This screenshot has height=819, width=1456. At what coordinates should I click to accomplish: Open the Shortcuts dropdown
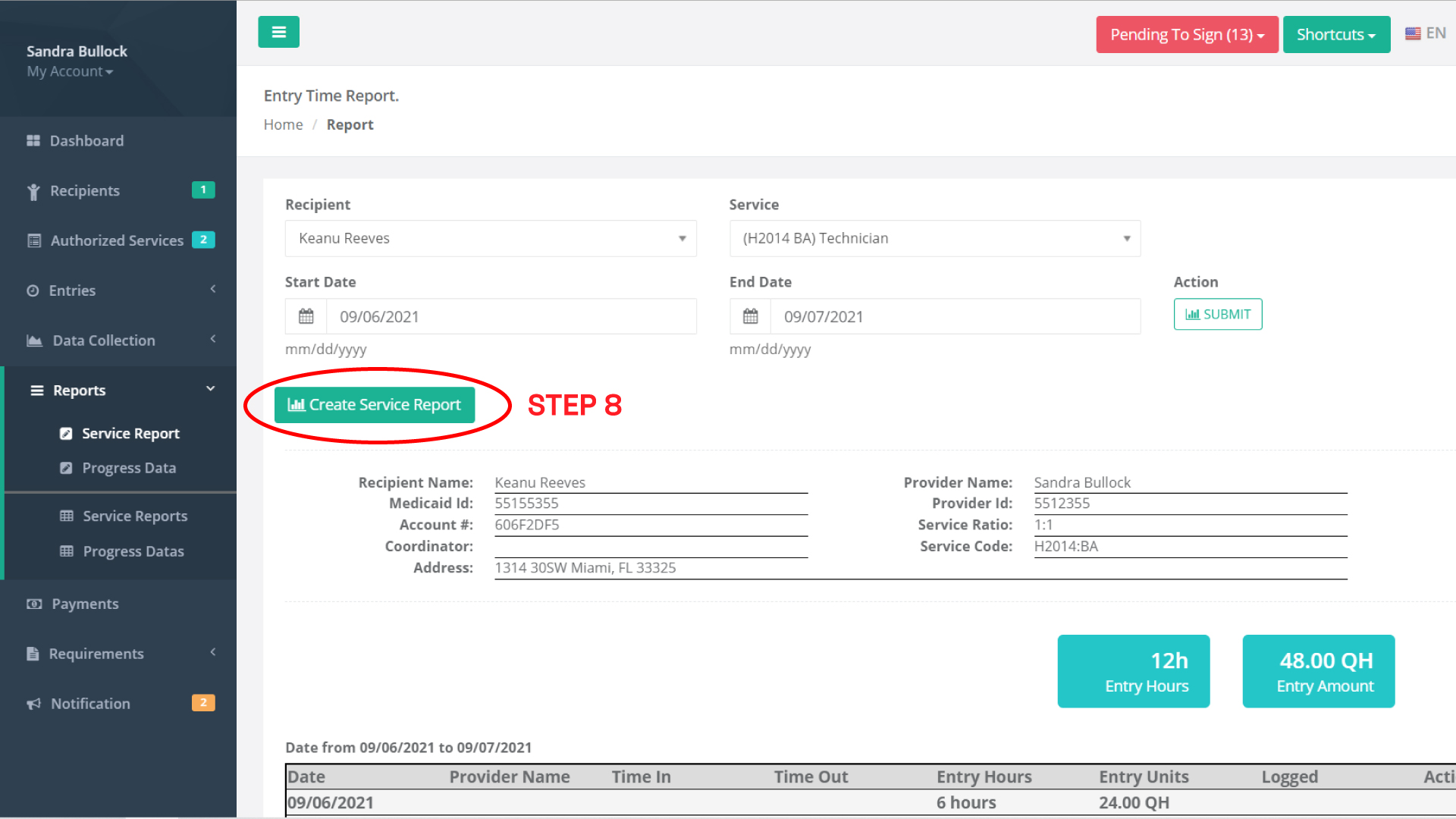click(x=1336, y=34)
